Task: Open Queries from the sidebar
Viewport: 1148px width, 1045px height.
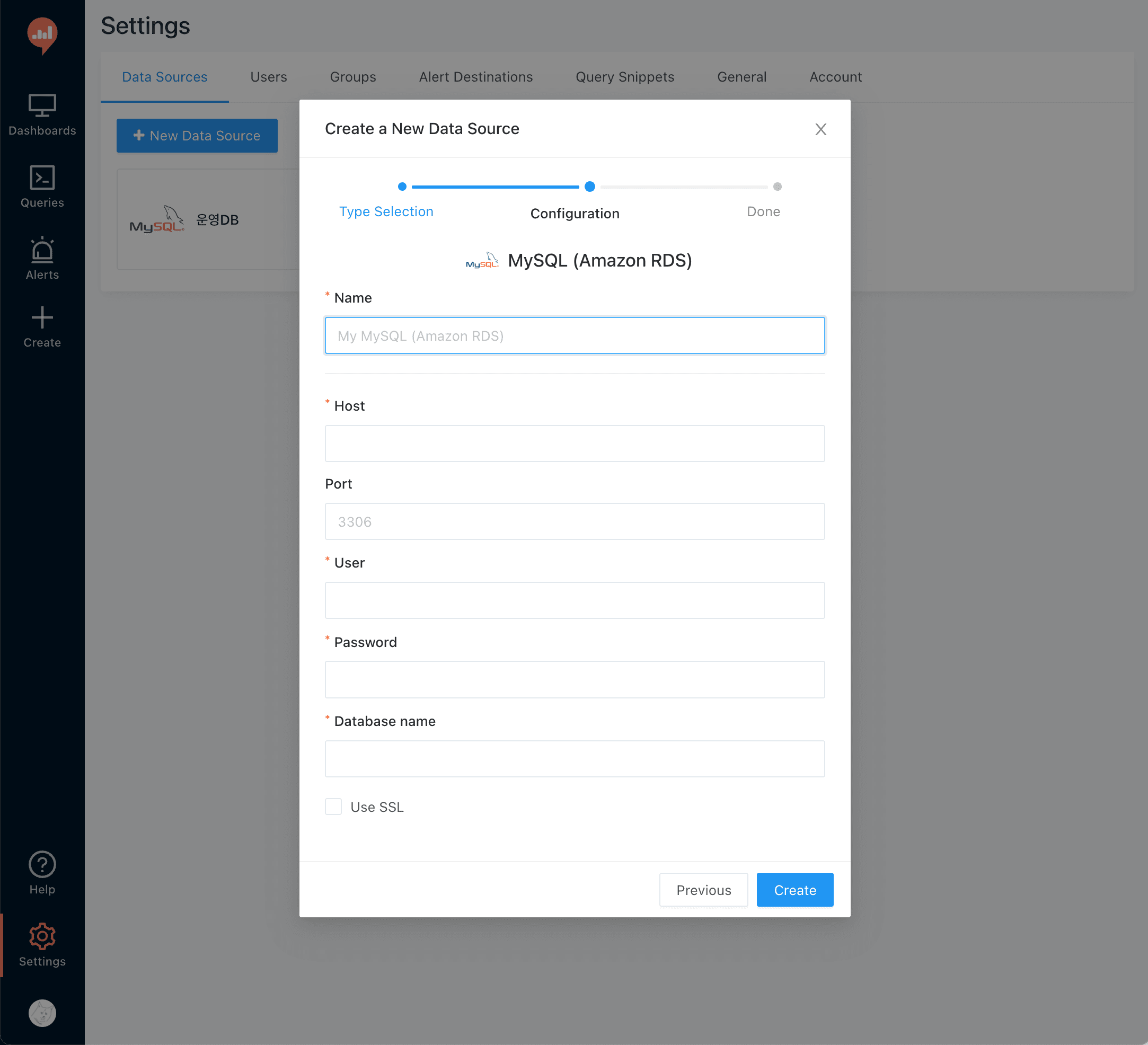Action: pyautogui.click(x=42, y=187)
